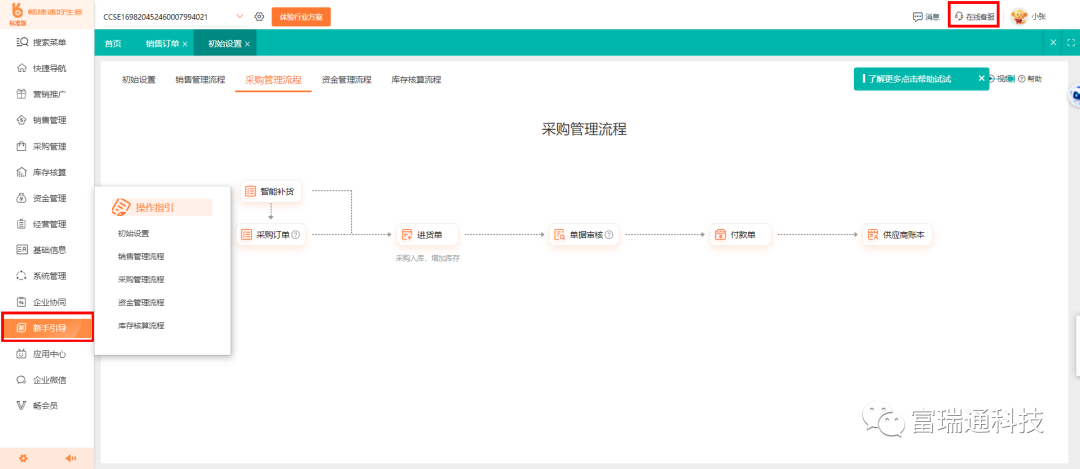Open the 搜索菜单 search menu icon
Screen dimensions: 1080x469
21,43
